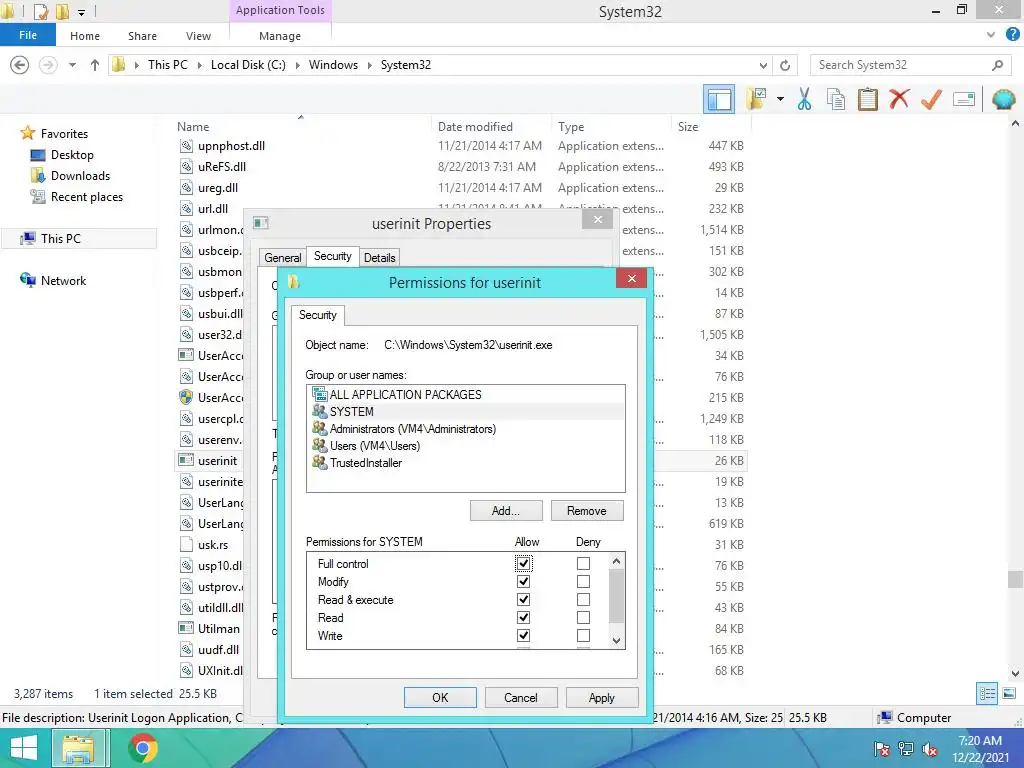Go up one folder level arrow

[95, 65]
